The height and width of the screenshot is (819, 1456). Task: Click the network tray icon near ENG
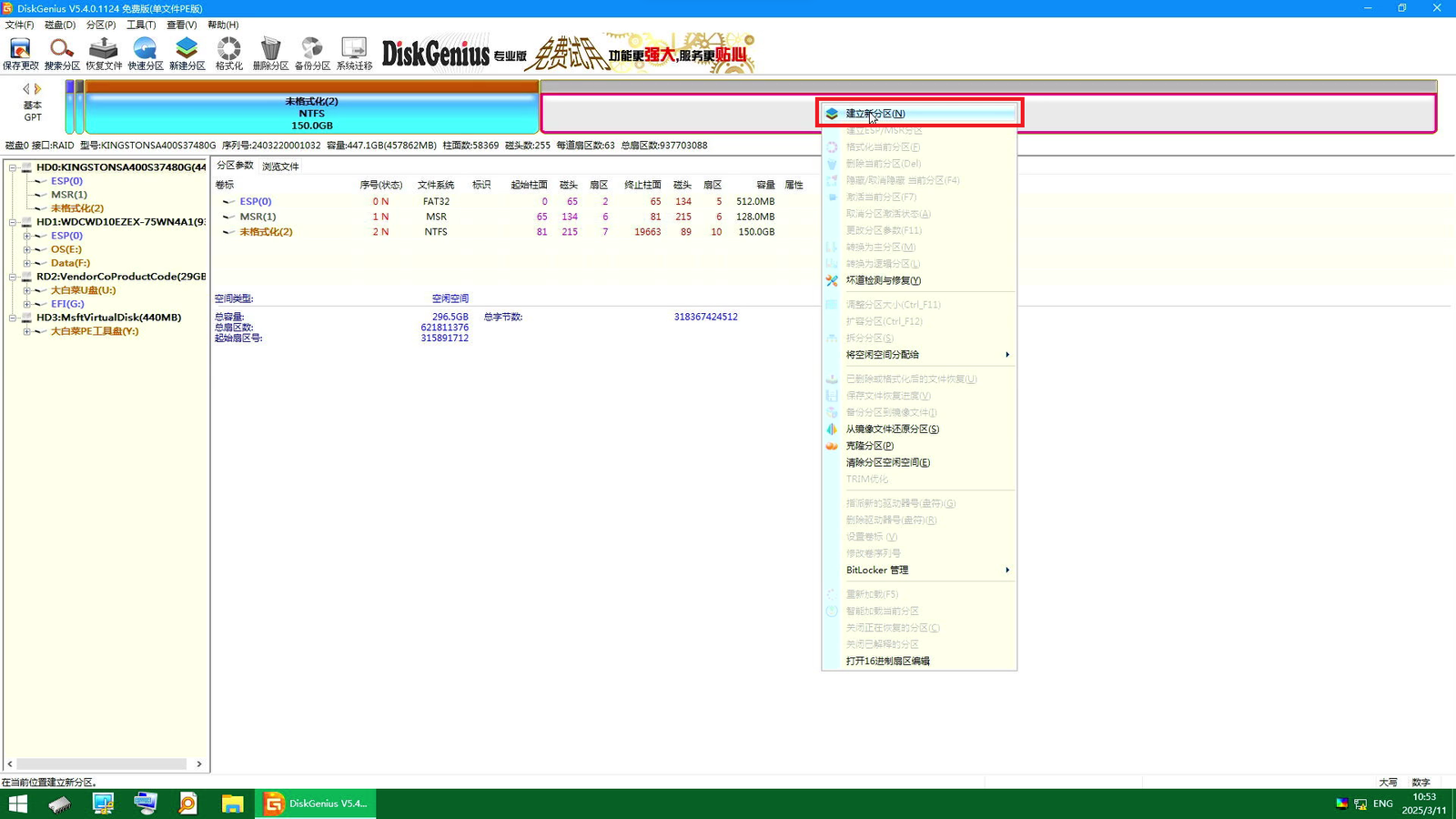pos(1360,804)
